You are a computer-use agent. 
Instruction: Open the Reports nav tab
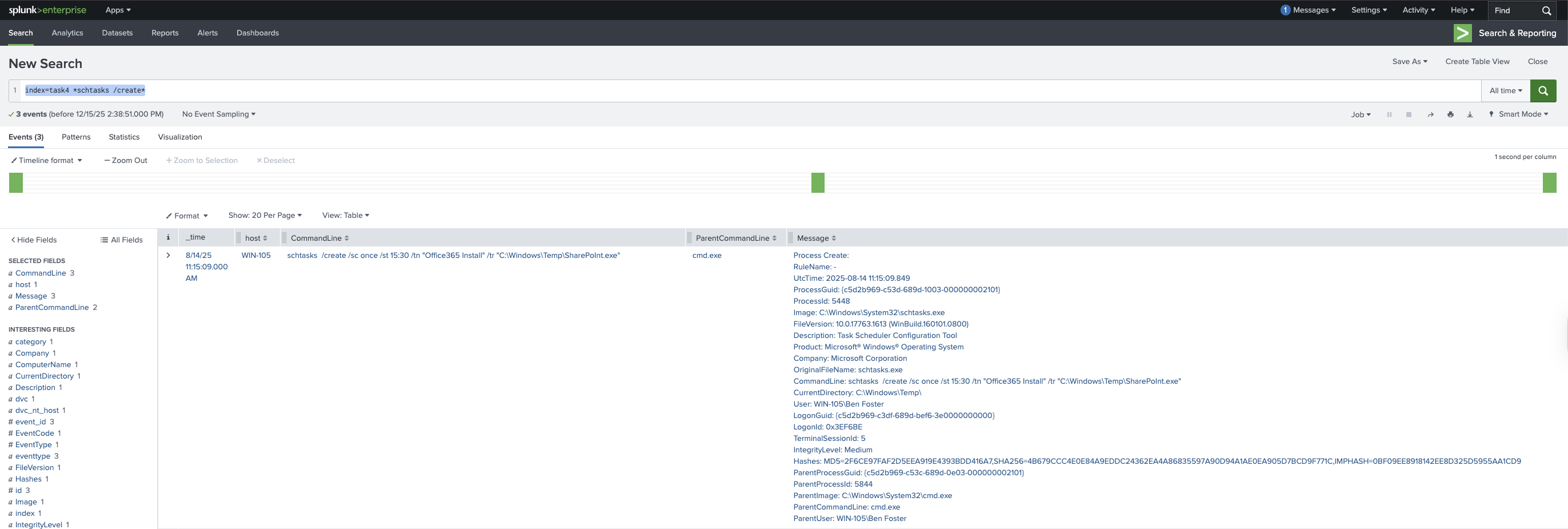click(165, 33)
